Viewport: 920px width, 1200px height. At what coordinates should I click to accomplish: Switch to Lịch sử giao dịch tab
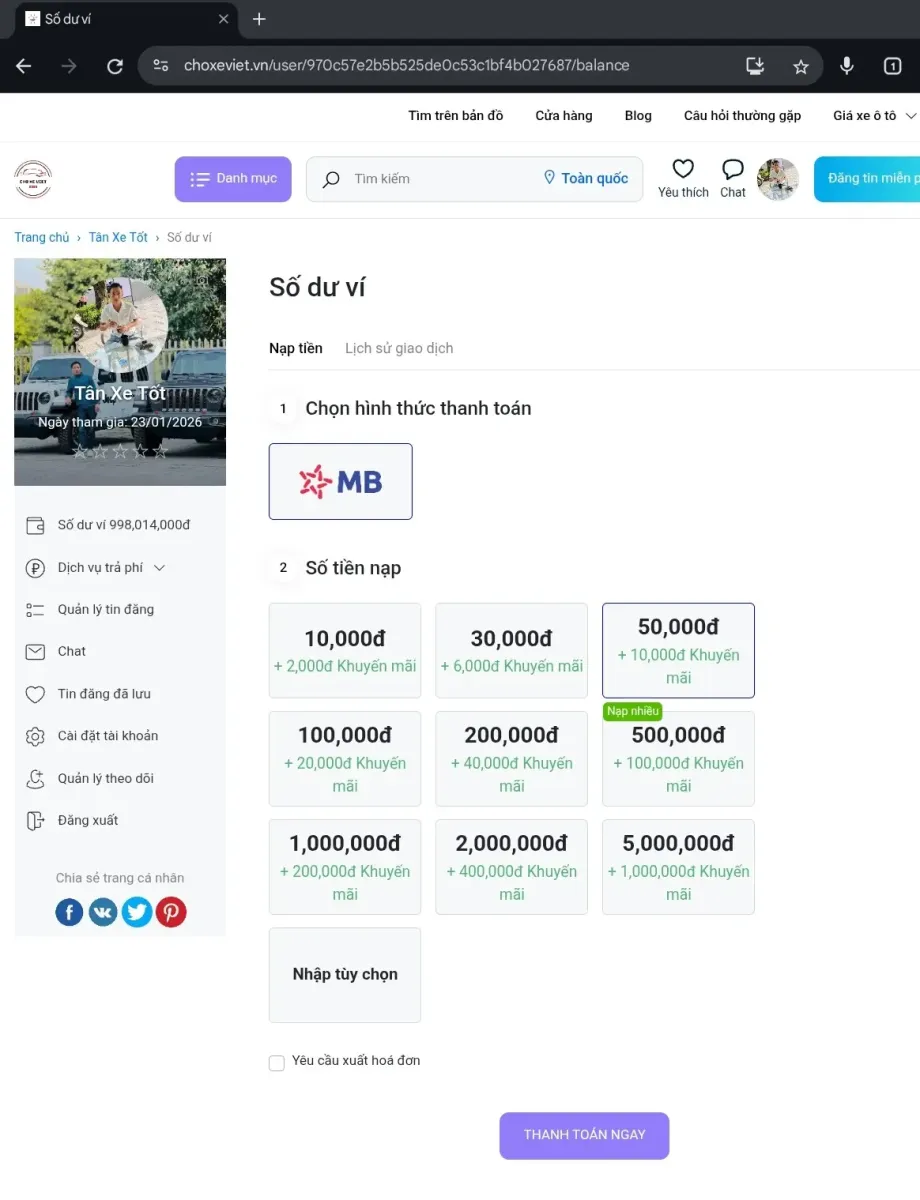coord(399,348)
